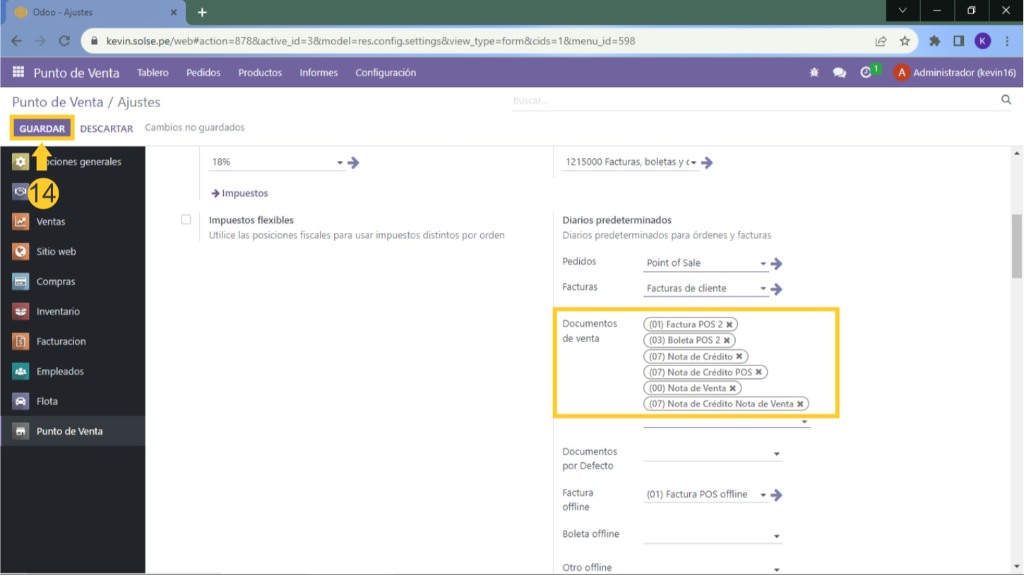Click the DESCARTAR button
This screenshot has width=1024, height=575.
pos(106,129)
